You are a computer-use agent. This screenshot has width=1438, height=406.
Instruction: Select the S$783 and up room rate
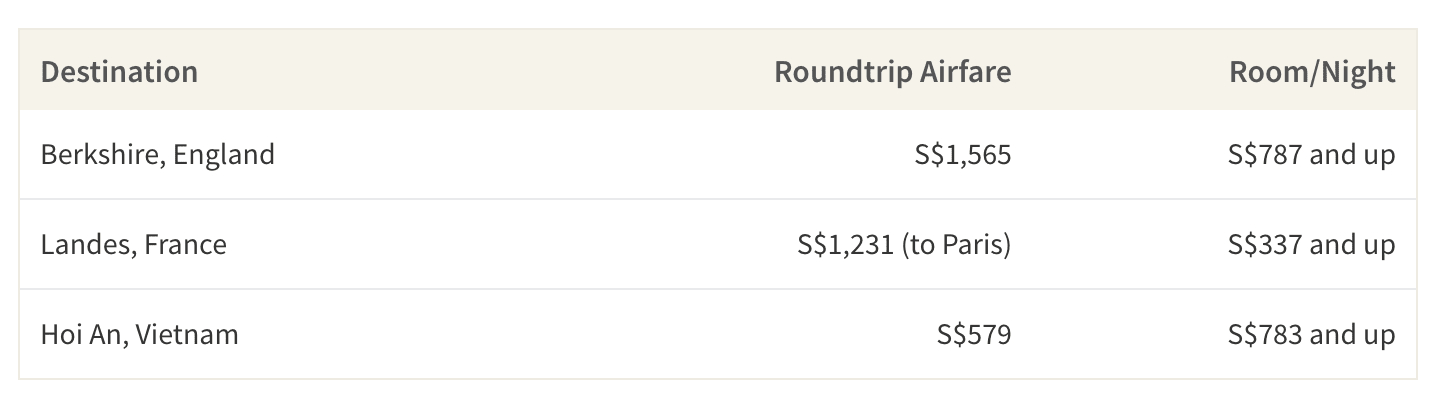(1312, 334)
